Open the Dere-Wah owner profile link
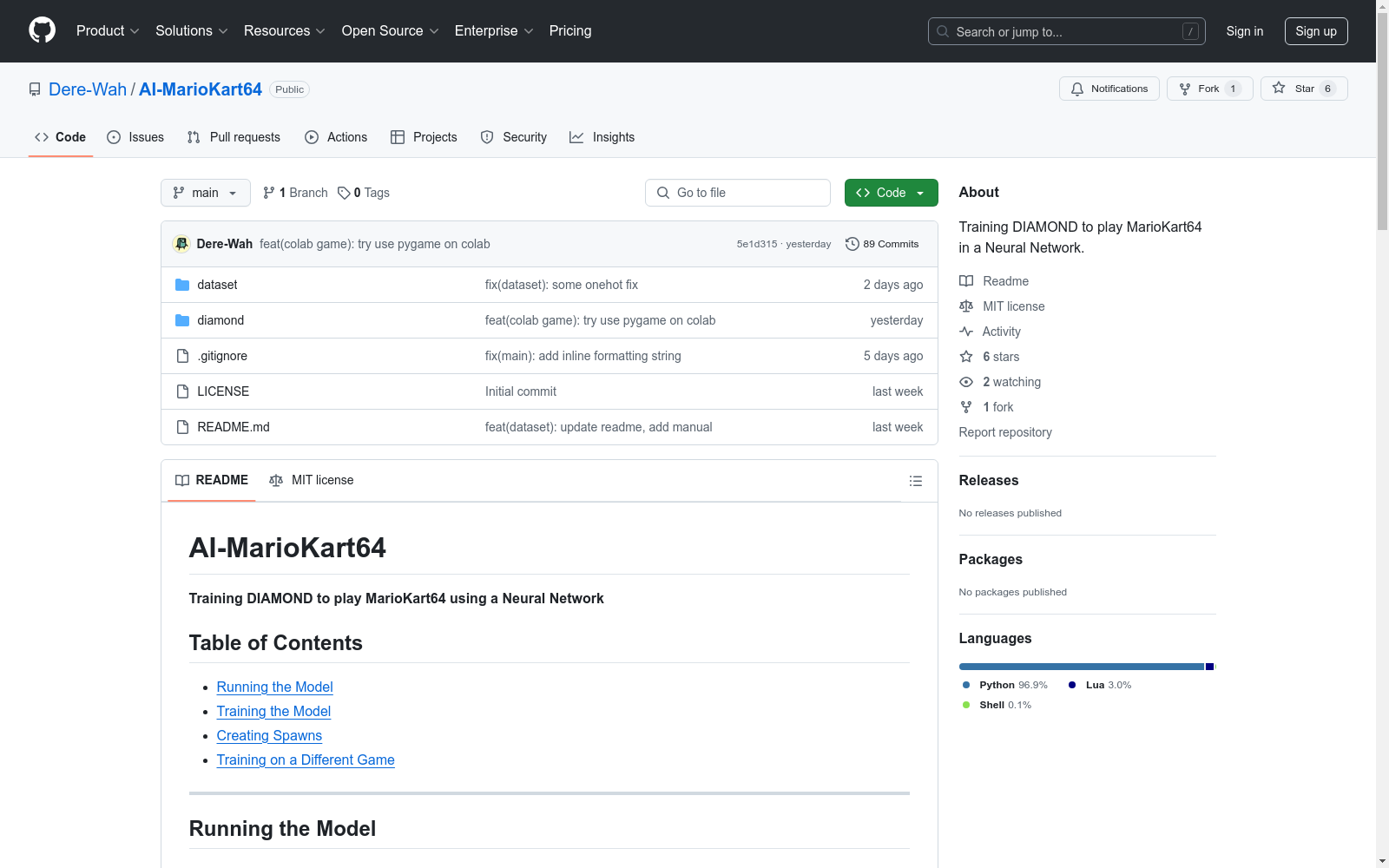 pyautogui.click(x=88, y=89)
